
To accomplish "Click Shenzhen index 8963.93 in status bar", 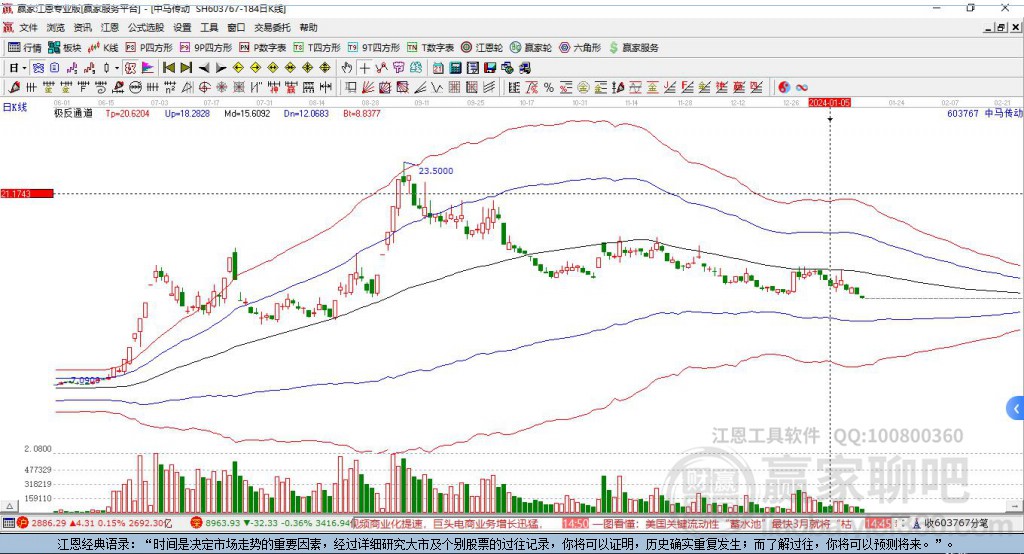I will click(223, 523).
